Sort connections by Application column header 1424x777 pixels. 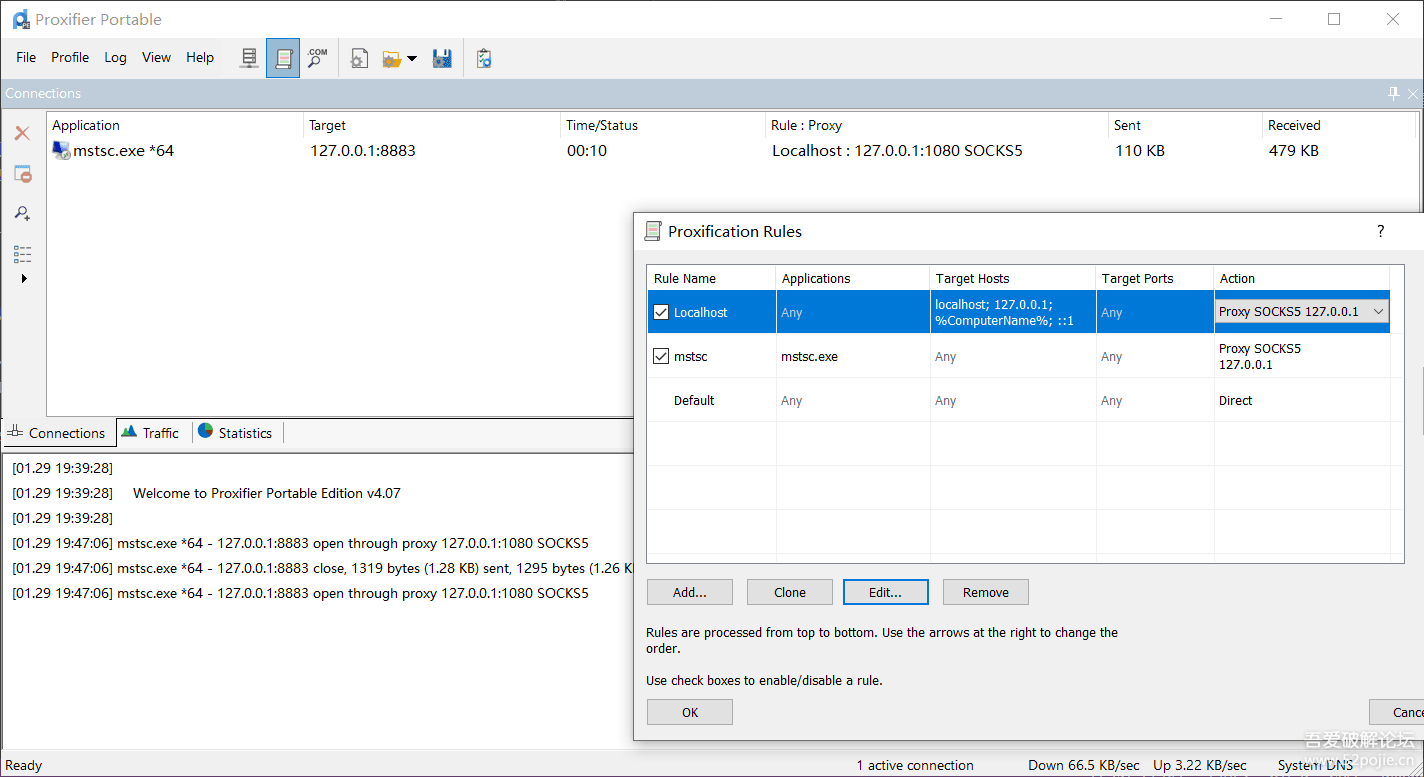click(175, 125)
